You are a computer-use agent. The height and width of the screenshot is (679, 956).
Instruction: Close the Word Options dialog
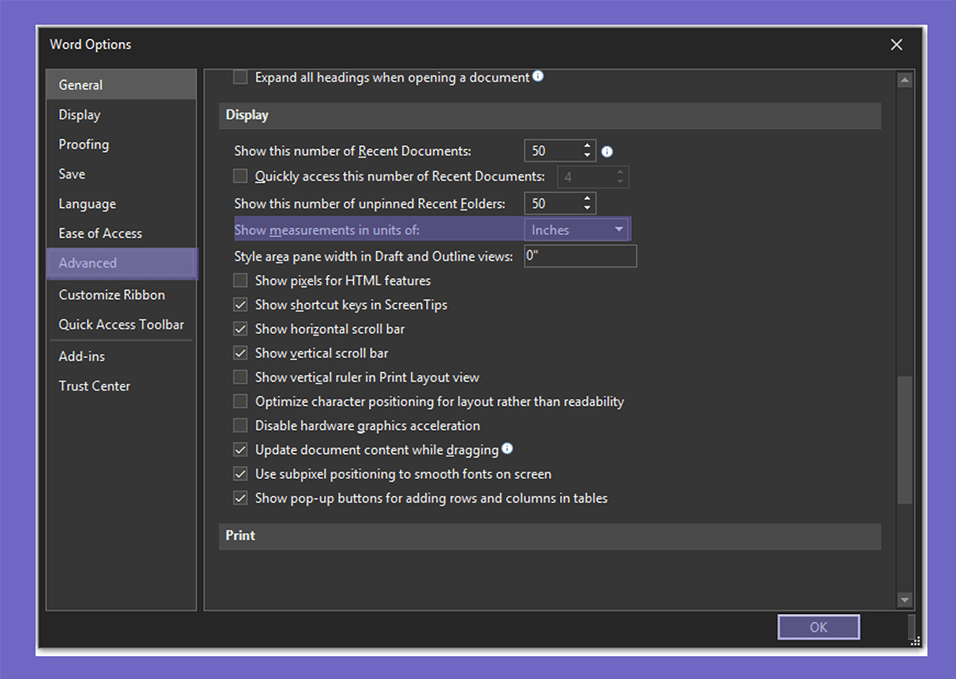click(x=896, y=45)
